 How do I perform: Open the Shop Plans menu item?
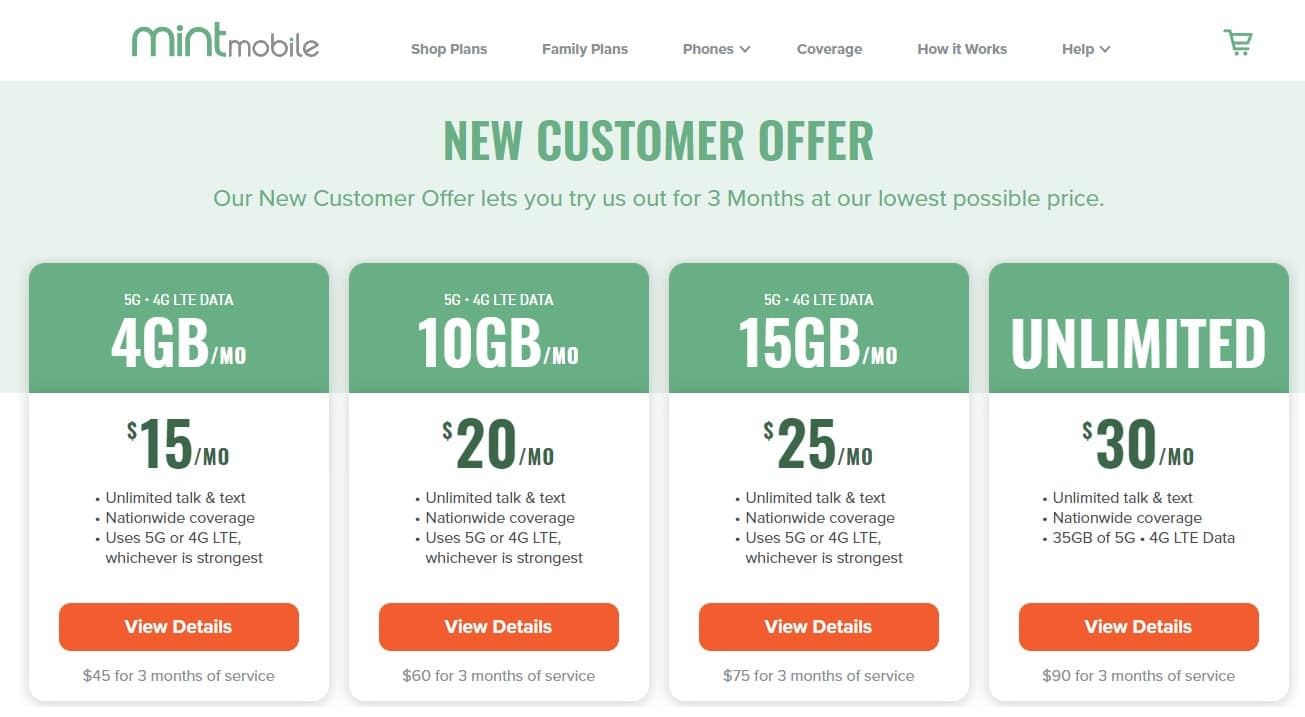point(449,49)
